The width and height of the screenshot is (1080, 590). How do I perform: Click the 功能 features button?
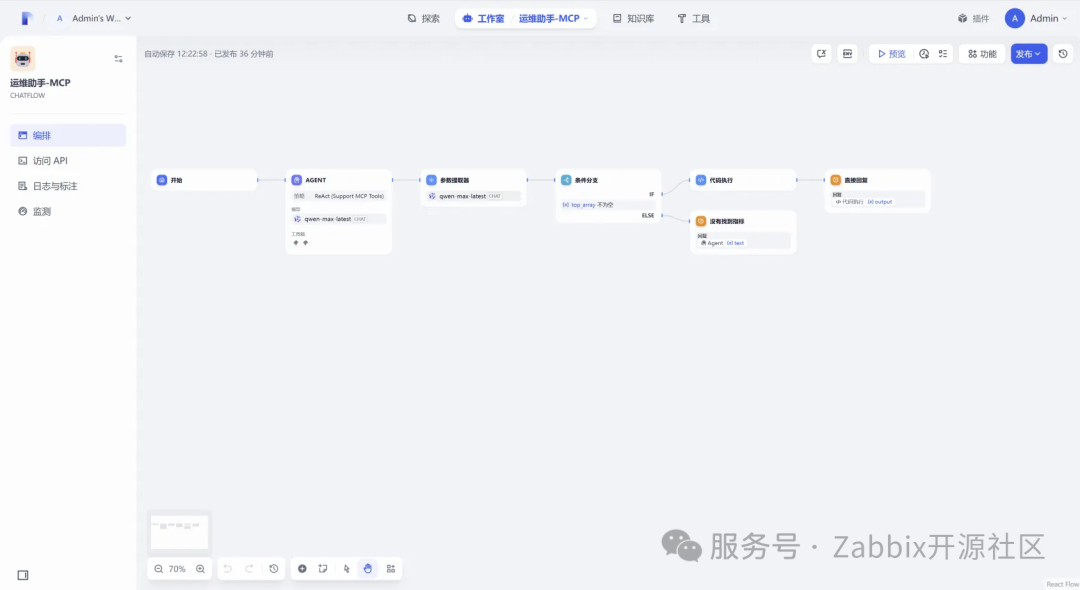[x=980, y=53]
